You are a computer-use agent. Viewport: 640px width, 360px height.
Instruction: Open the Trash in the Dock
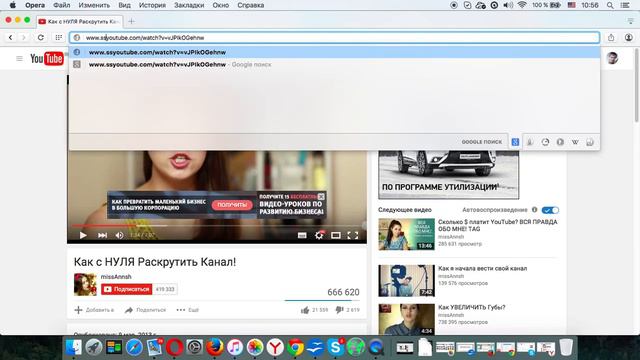[x=566, y=347]
